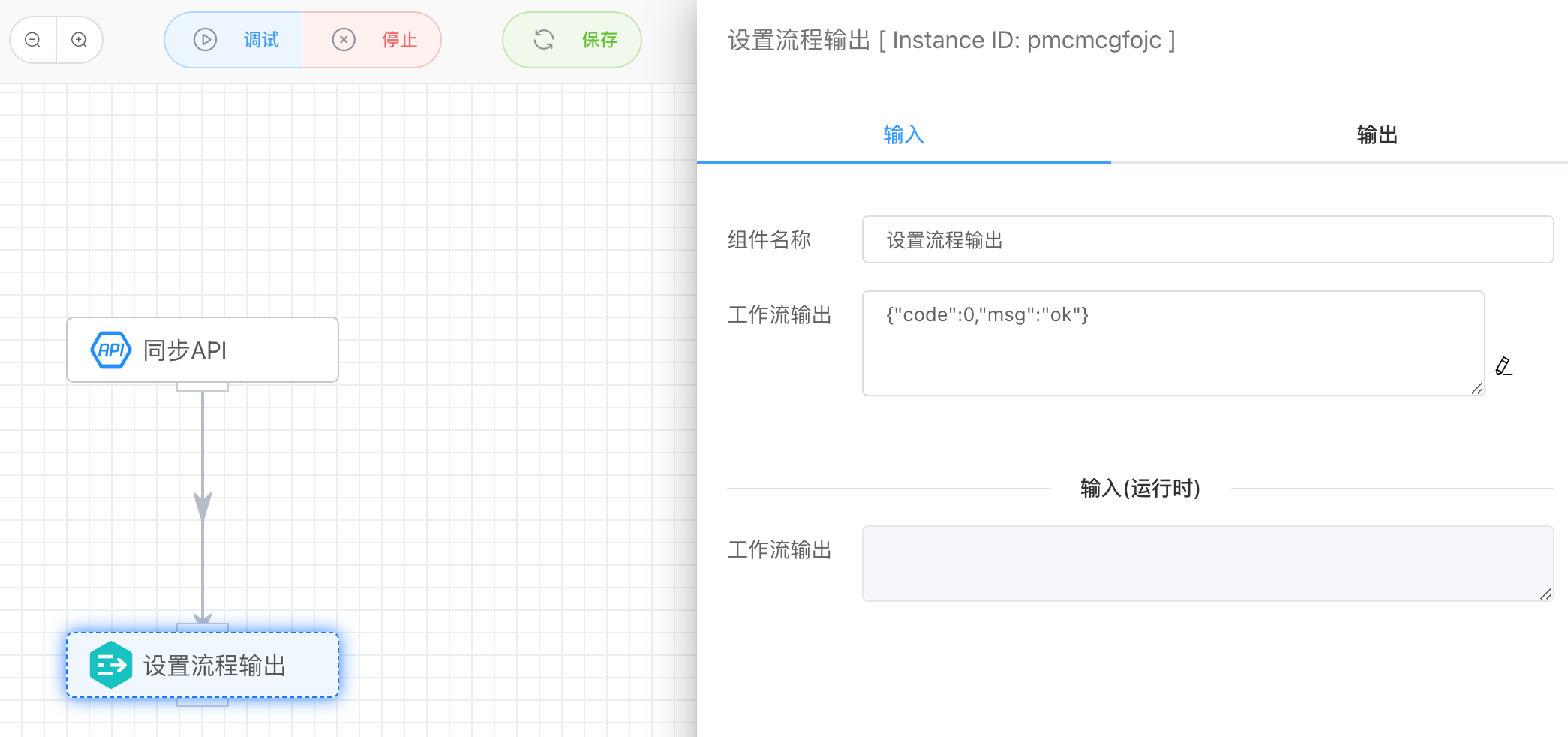Click the blue API hexagon icon
This screenshot has height=737, width=1568.
pyautogui.click(x=111, y=350)
